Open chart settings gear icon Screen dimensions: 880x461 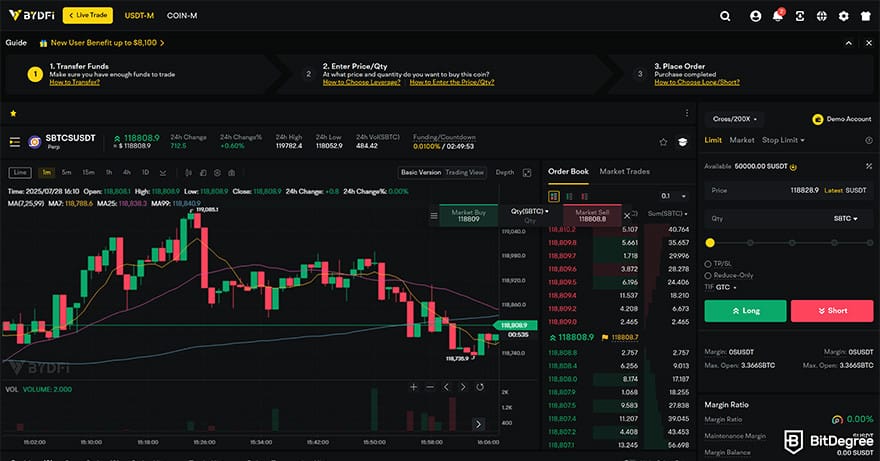pyautogui.click(x=217, y=173)
